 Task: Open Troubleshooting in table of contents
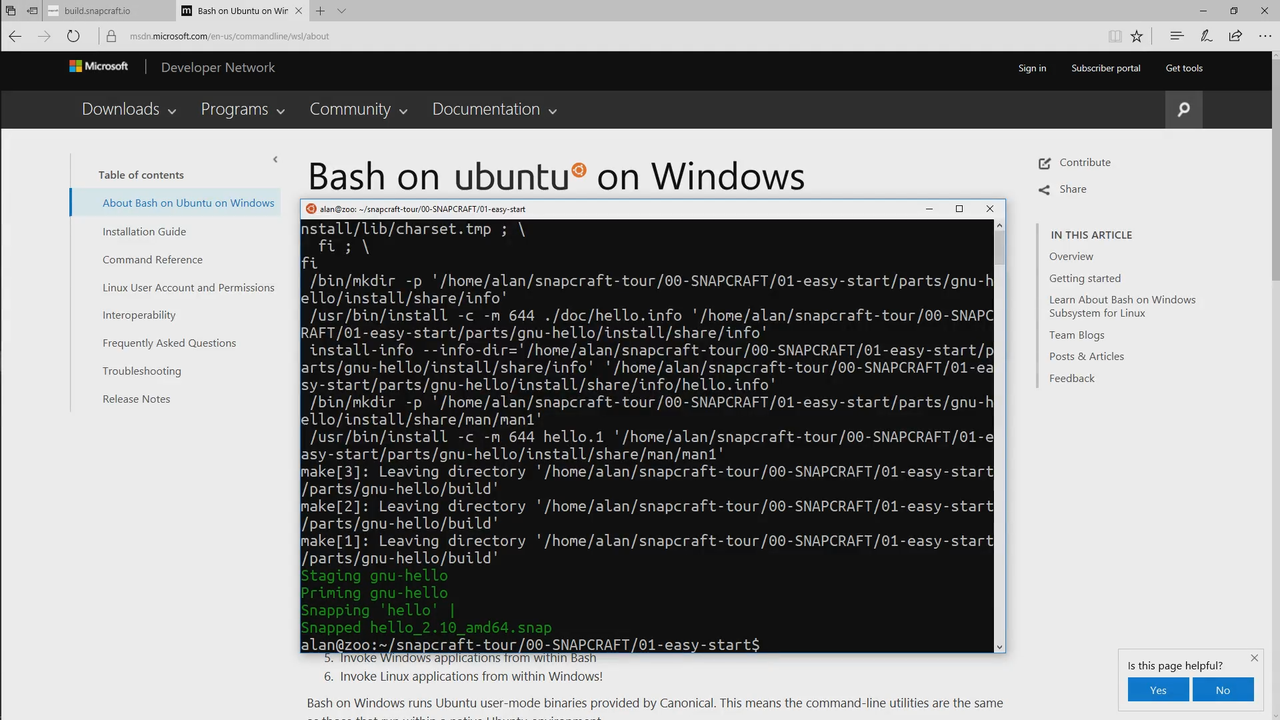[142, 371]
